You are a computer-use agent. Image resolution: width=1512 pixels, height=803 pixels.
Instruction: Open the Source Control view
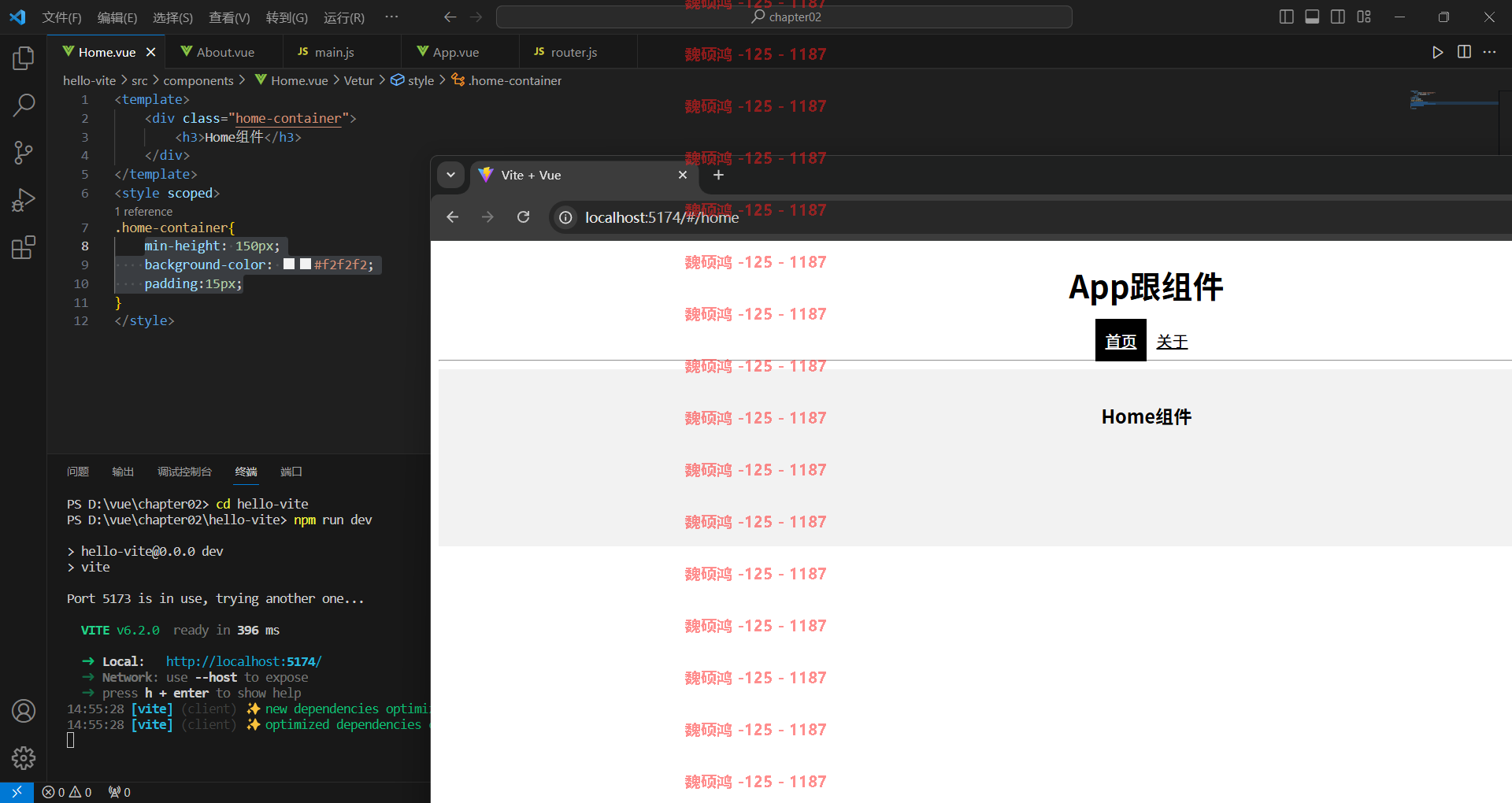pos(24,152)
